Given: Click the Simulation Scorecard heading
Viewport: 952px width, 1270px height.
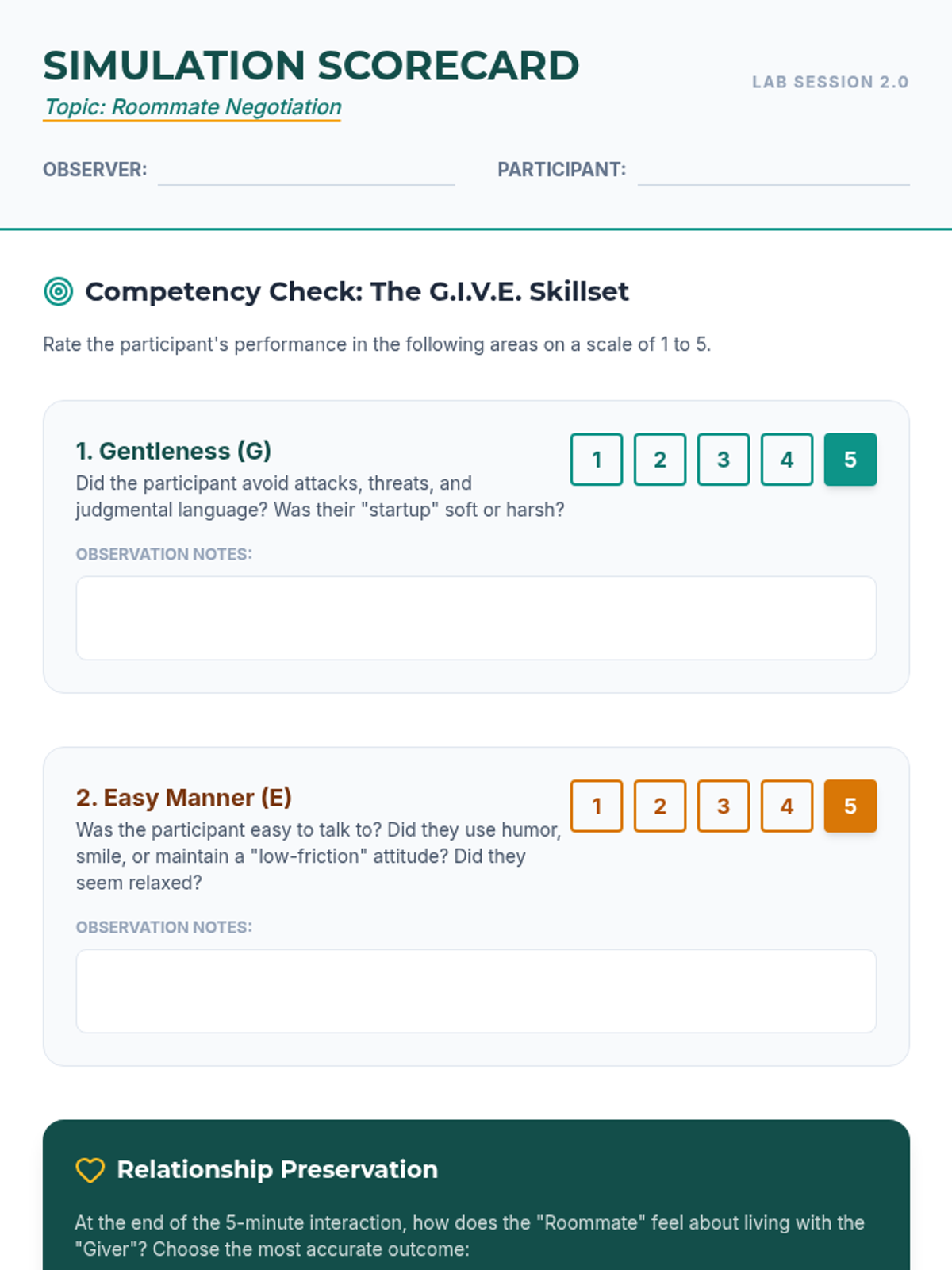Looking at the screenshot, I should coord(311,66).
